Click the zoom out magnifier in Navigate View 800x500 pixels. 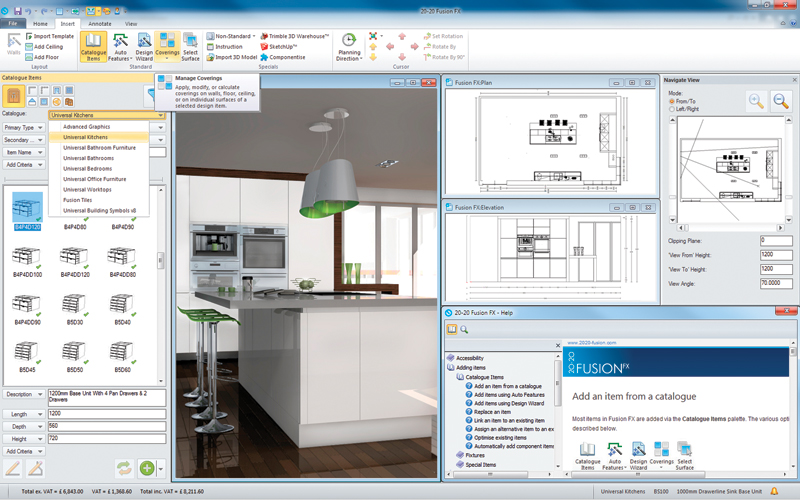(781, 101)
